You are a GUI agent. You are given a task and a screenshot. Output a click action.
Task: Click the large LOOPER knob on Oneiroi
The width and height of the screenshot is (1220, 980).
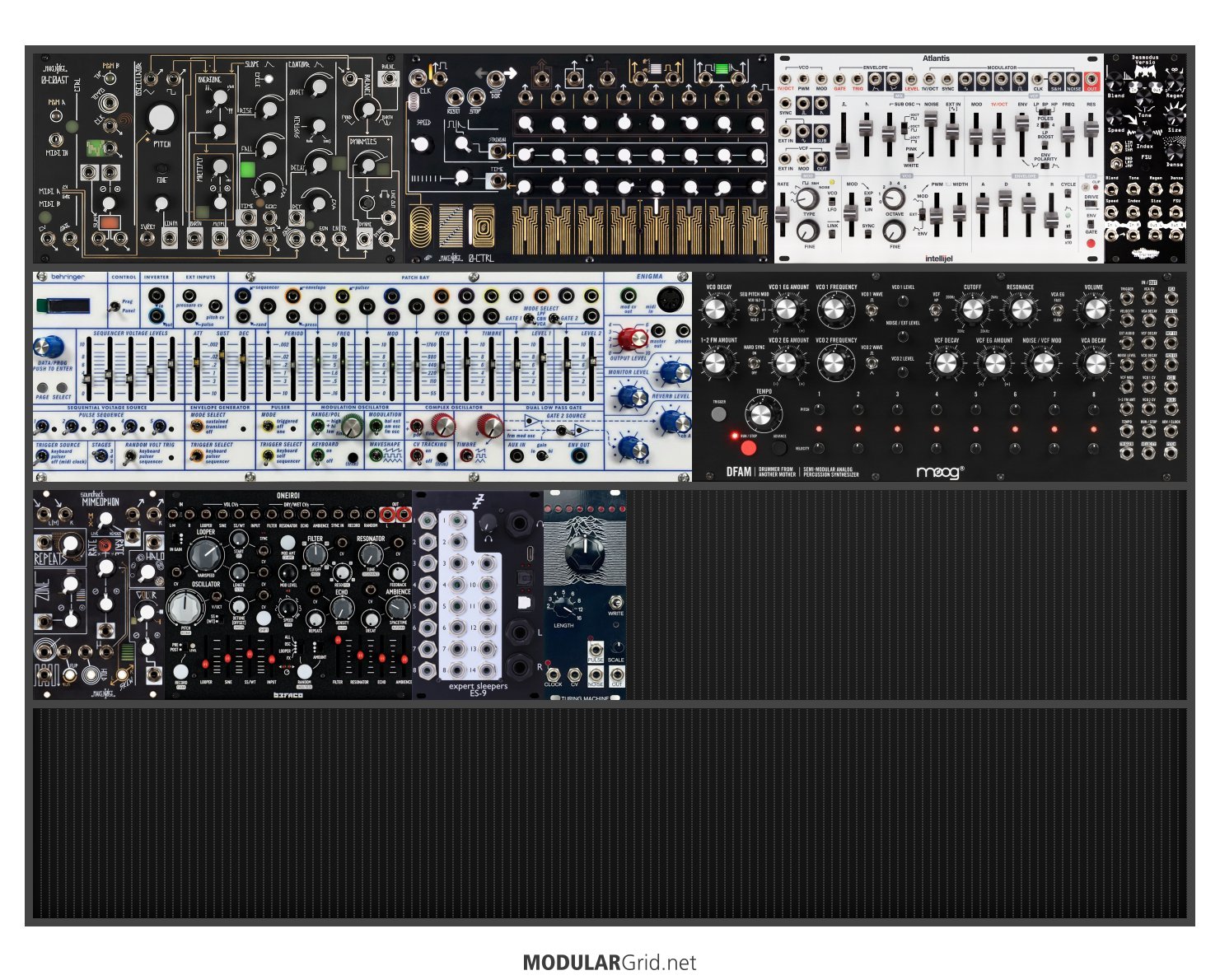[205, 557]
